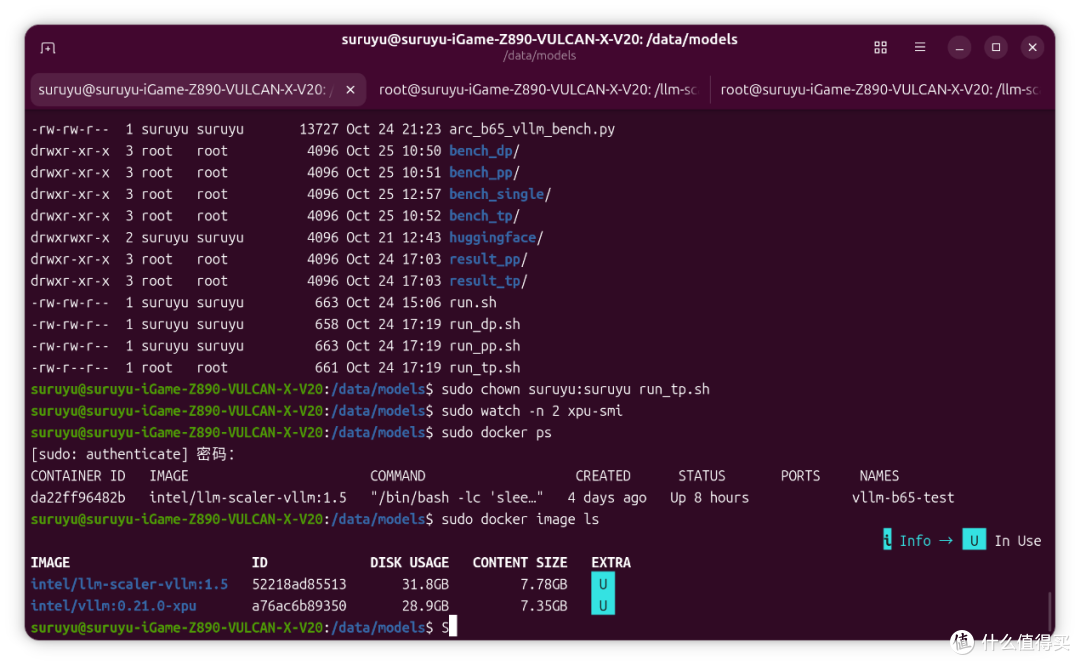Image resolution: width=1080 pixels, height=665 pixels.
Task: Click the U badge in the intel/vllm:0.21.0-xpu row
Action: (x=603, y=606)
